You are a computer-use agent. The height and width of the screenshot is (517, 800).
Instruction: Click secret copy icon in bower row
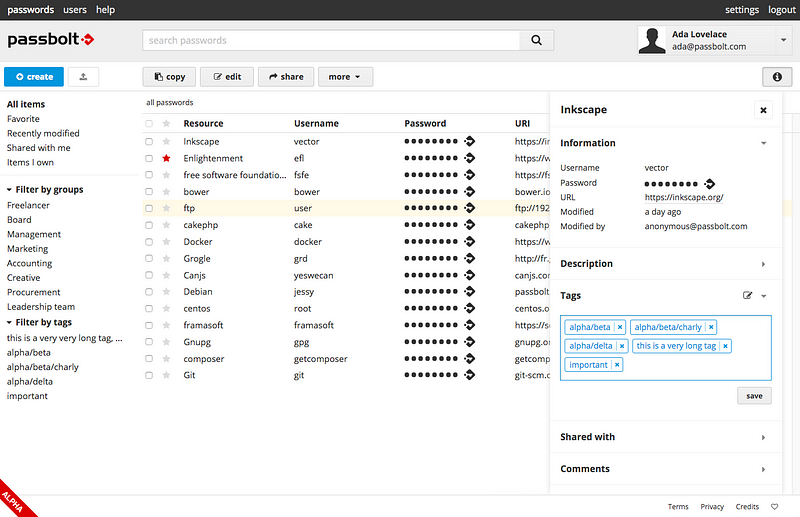point(470,191)
